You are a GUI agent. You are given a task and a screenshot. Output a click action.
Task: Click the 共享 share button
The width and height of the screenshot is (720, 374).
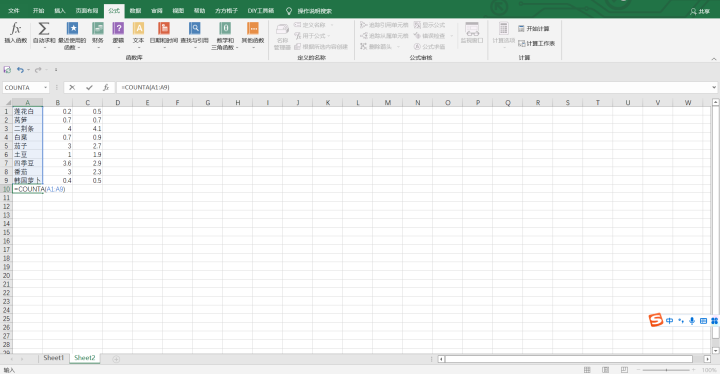pyautogui.click(x=700, y=11)
